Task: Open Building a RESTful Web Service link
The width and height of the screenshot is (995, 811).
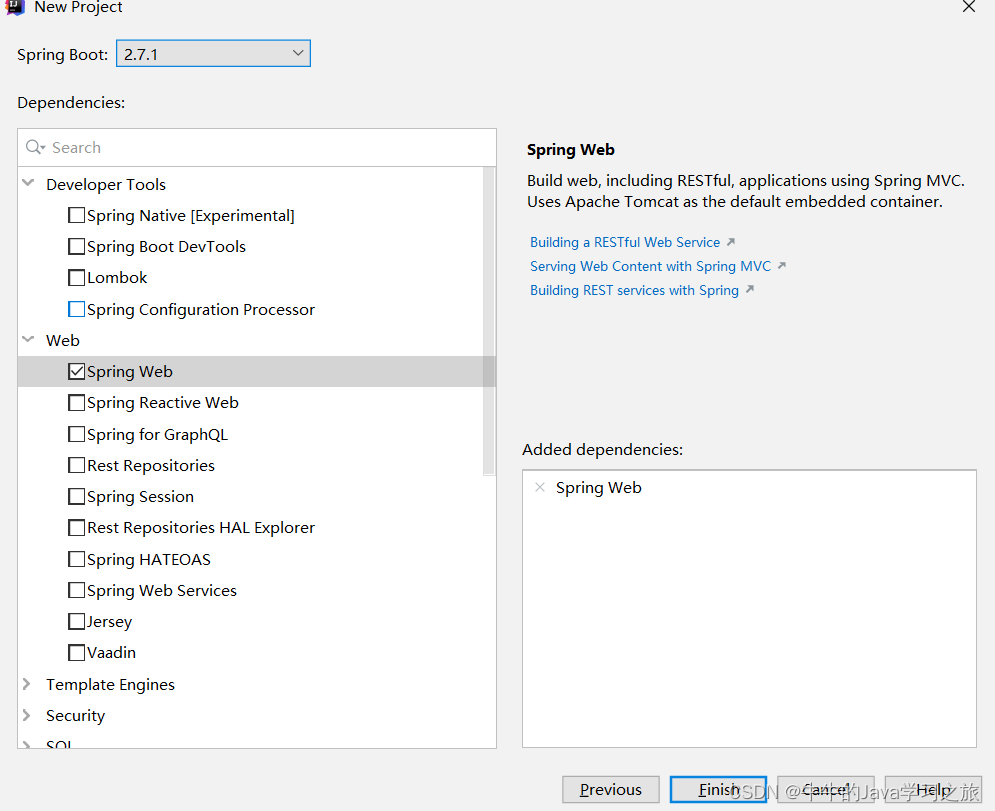Action: click(x=625, y=242)
